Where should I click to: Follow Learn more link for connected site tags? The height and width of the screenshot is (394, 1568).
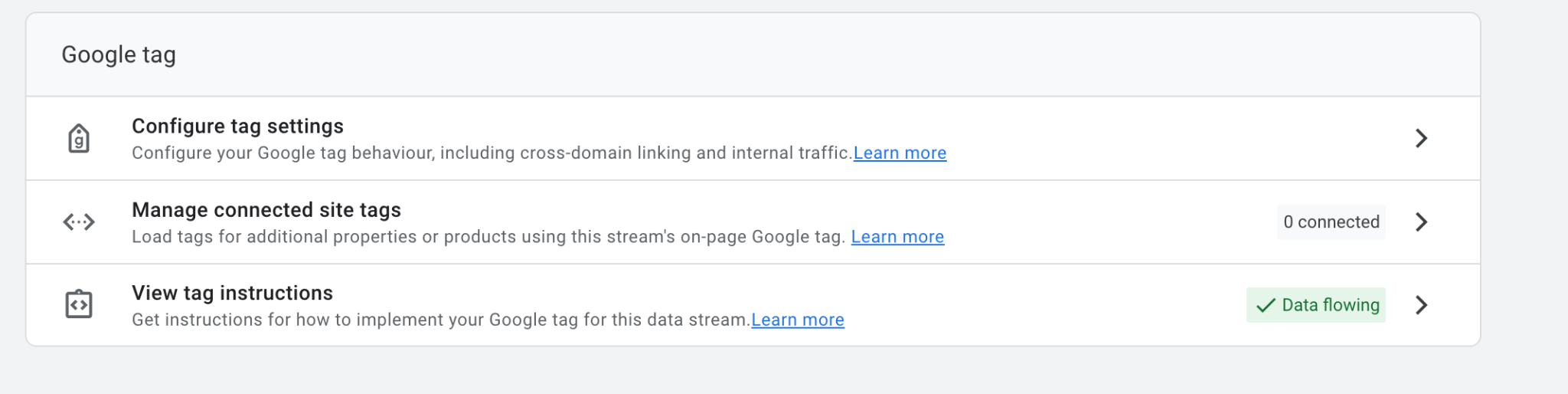(897, 237)
